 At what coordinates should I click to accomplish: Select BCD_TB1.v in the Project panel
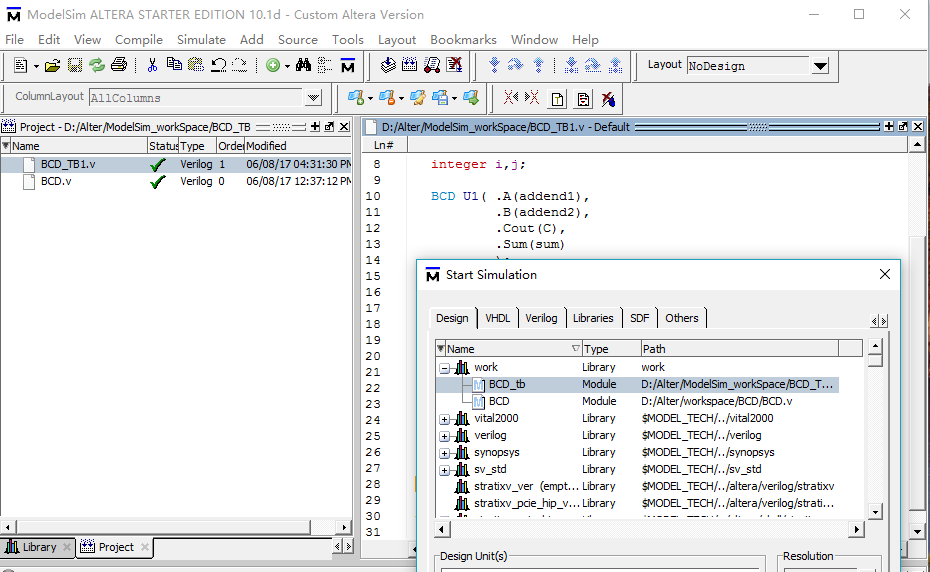pos(176,164)
